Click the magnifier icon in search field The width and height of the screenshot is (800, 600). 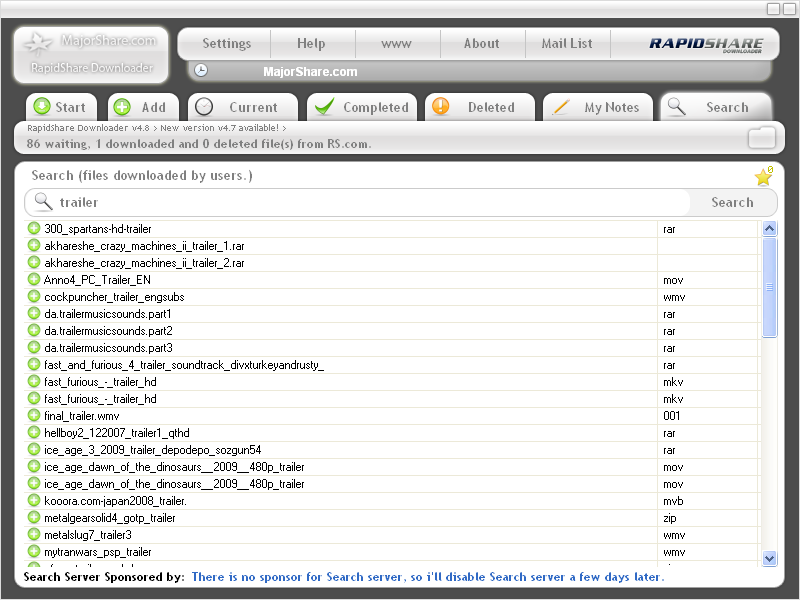(43, 202)
